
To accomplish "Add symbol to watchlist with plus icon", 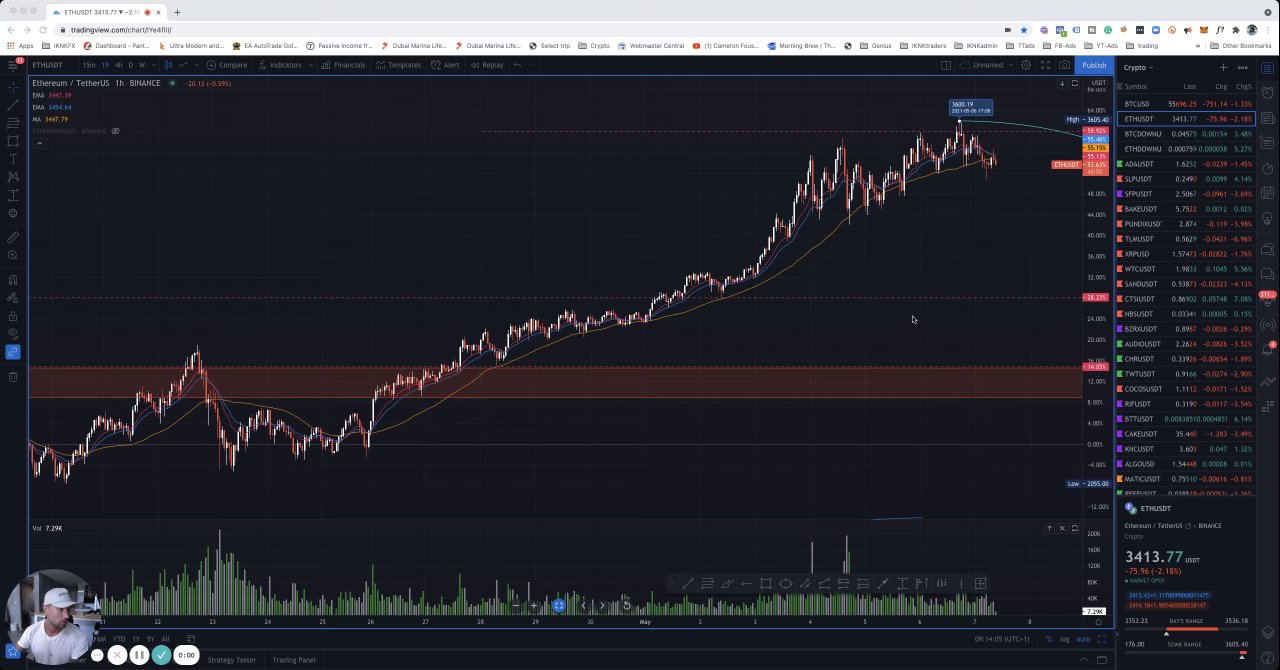I will coord(1223,67).
